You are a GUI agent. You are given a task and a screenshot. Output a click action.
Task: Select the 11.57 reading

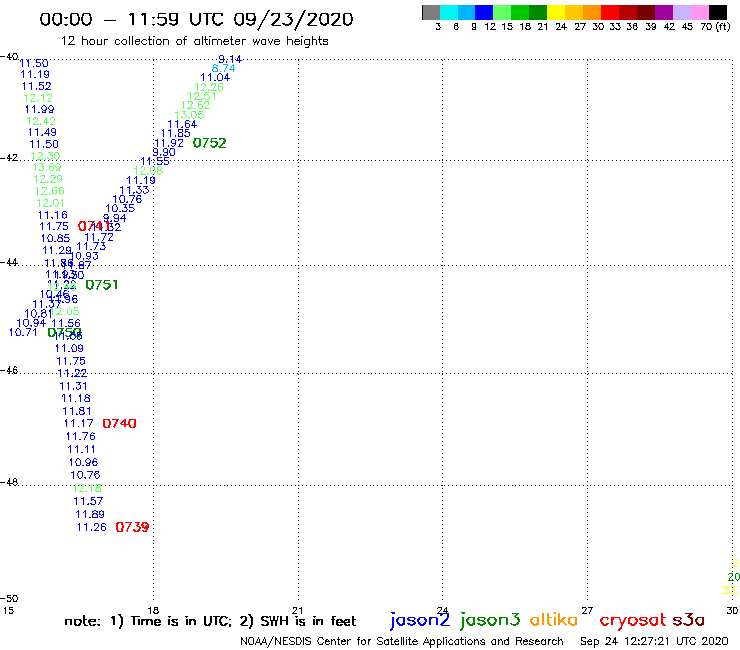[88, 501]
